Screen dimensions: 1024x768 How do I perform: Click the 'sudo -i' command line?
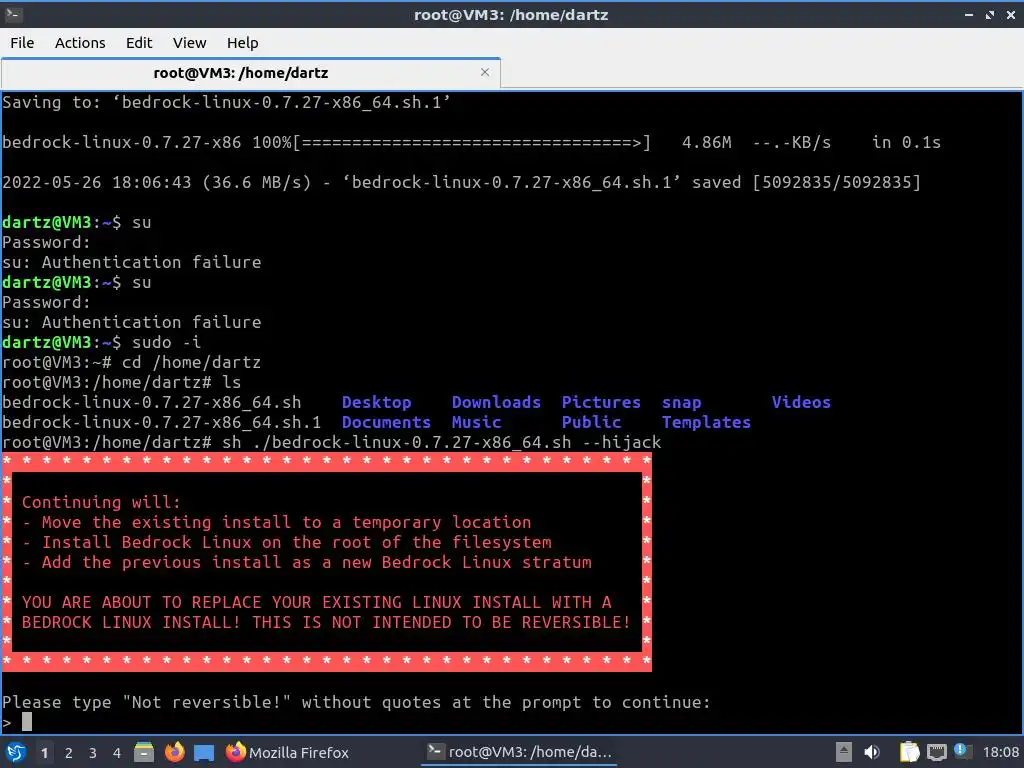coord(101,342)
